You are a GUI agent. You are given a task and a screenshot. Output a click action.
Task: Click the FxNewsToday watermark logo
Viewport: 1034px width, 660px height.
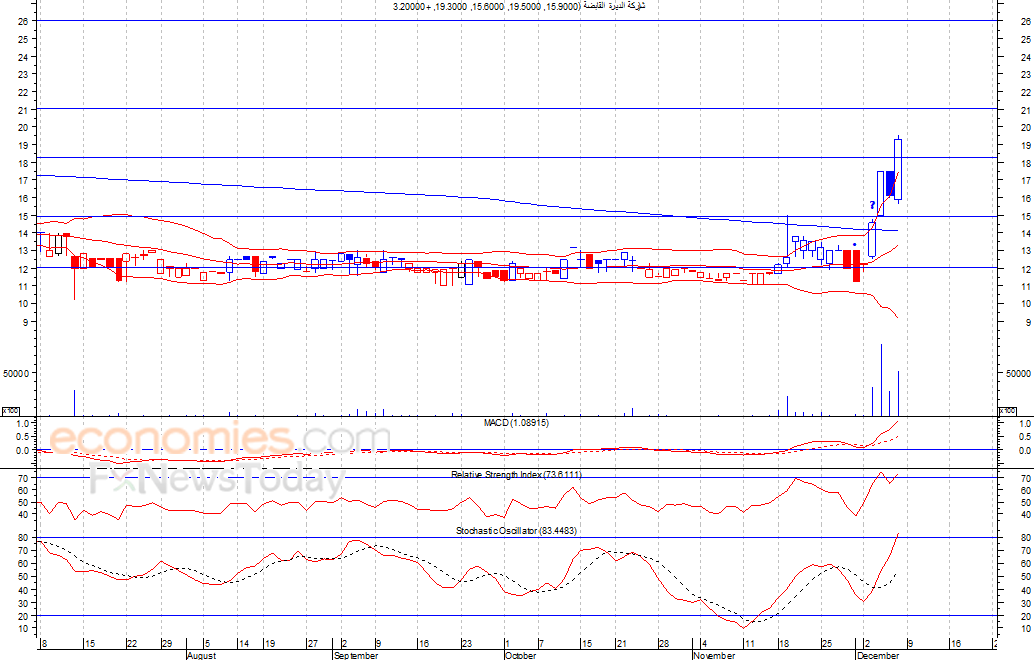pyautogui.click(x=216, y=480)
